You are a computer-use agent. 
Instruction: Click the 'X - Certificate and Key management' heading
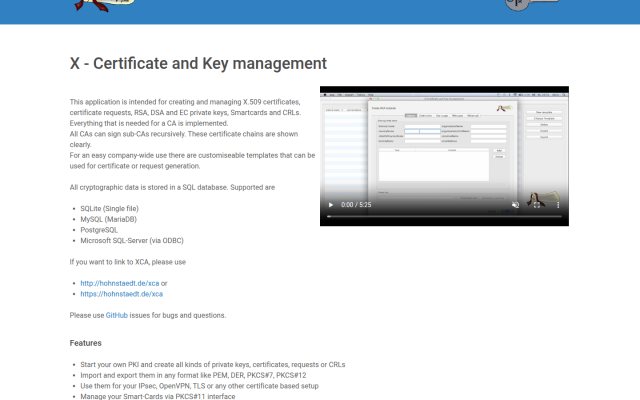[x=198, y=63]
